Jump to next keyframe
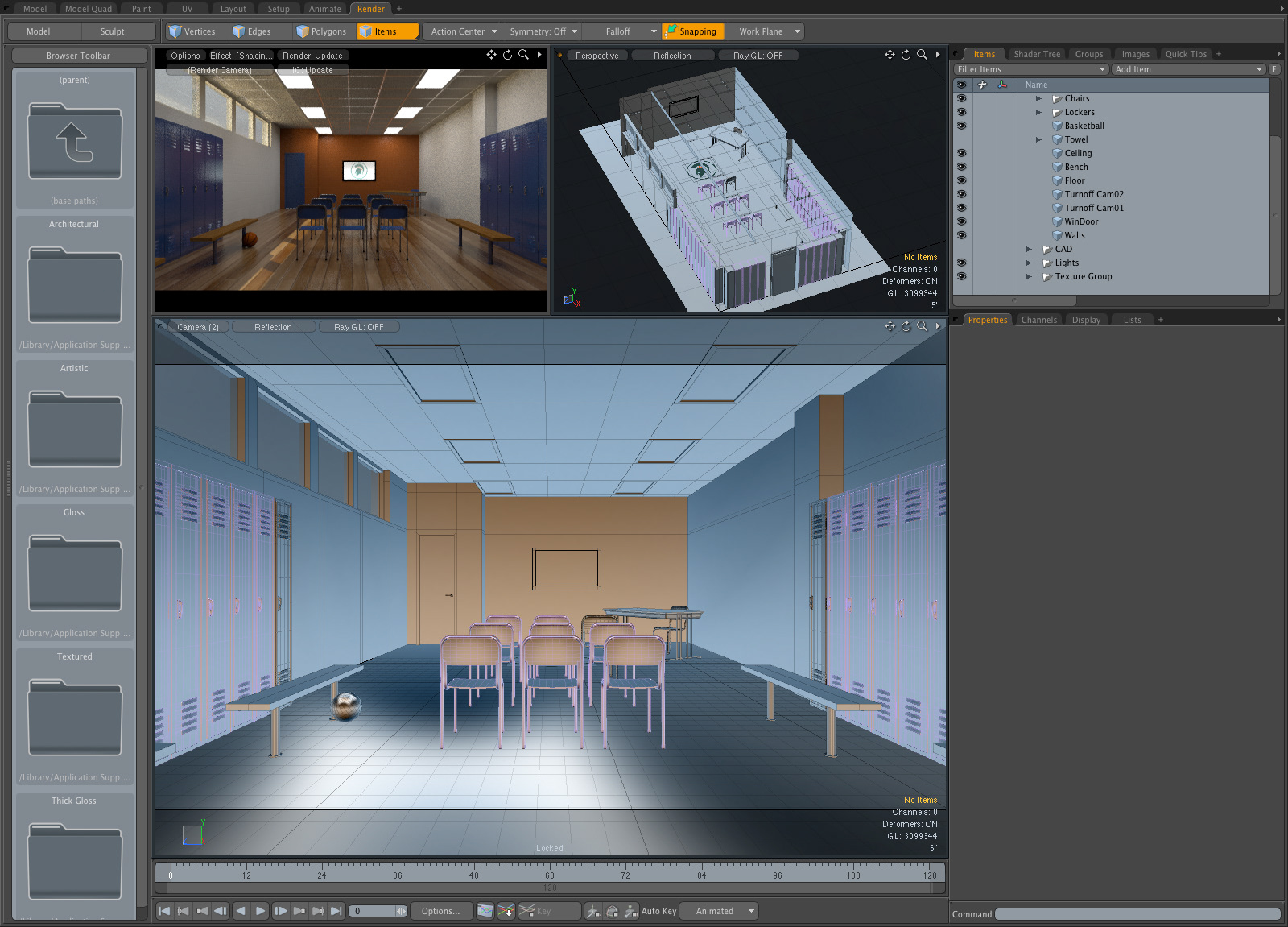1288x927 pixels. click(299, 911)
